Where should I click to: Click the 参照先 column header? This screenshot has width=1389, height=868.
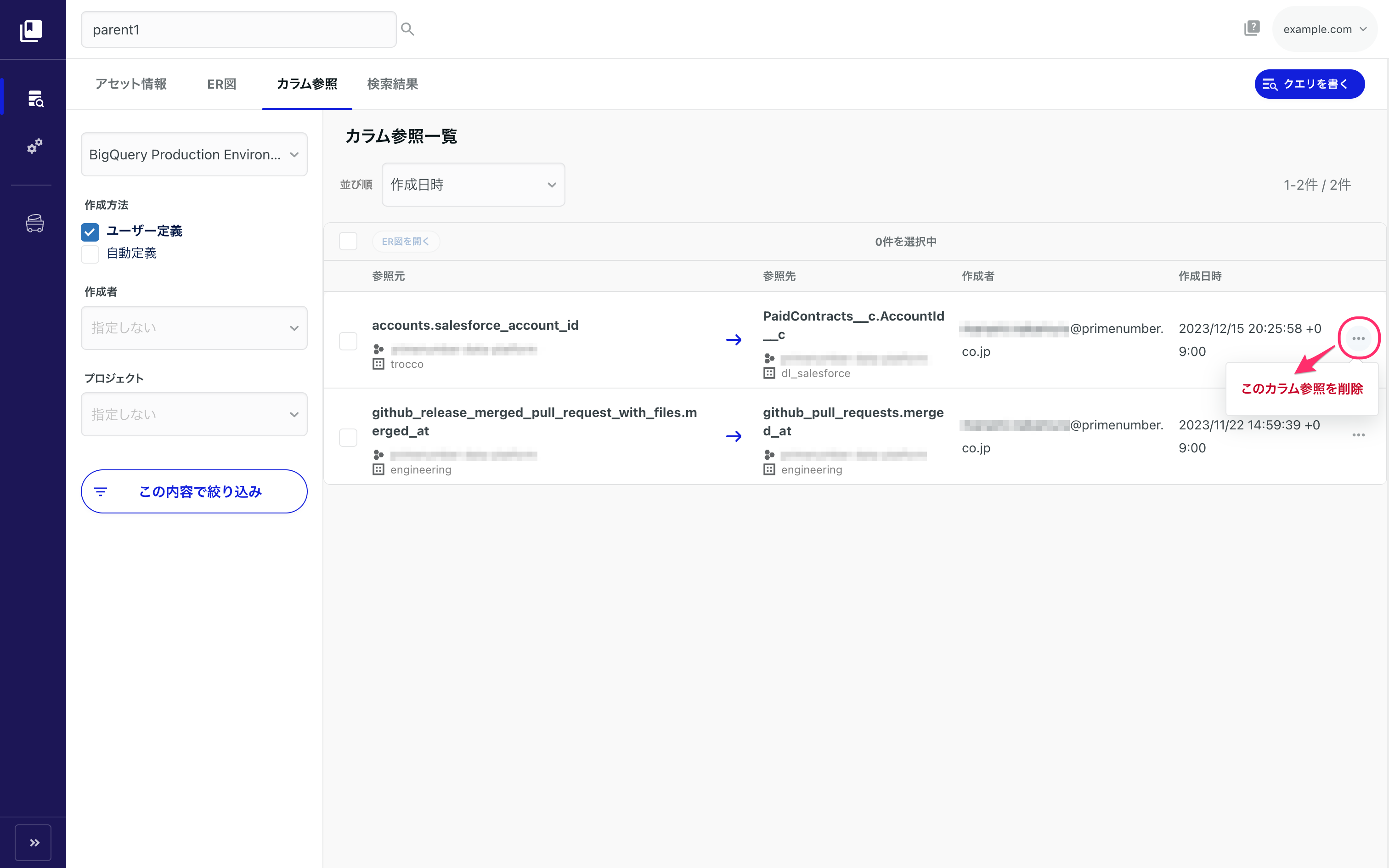pos(779,276)
